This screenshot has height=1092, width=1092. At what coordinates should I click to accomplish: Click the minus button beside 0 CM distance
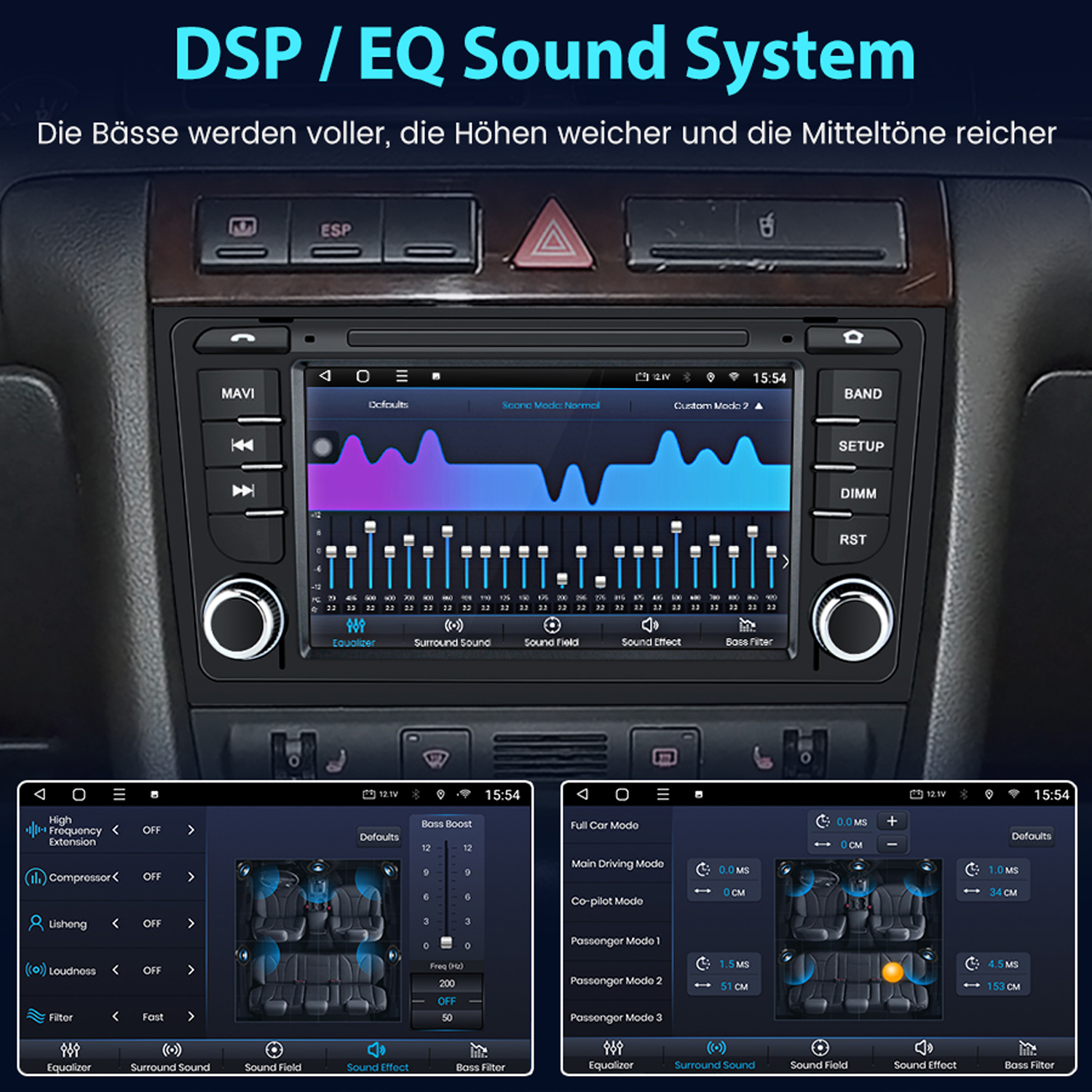(892, 844)
